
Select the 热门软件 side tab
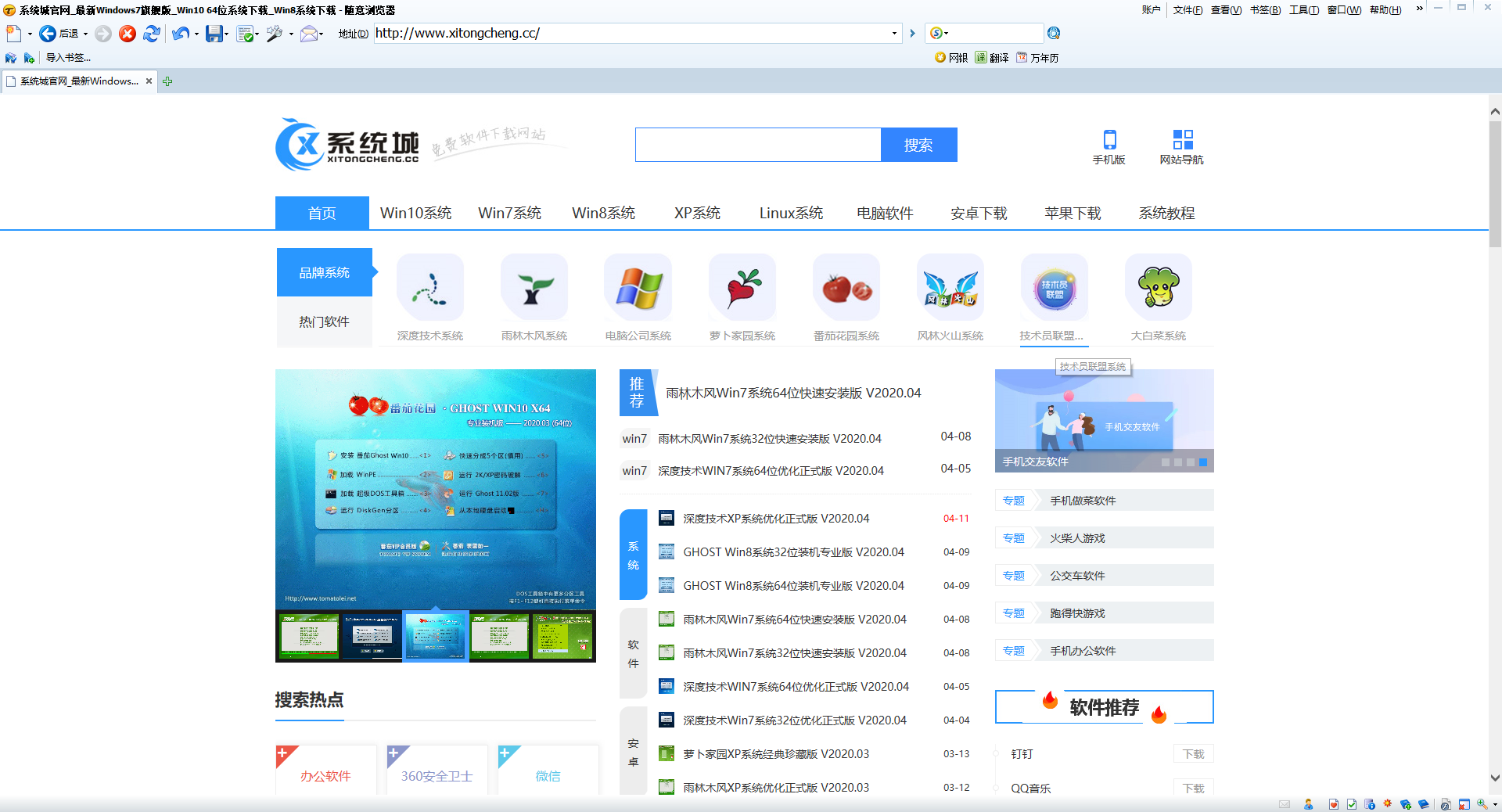pyautogui.click(x=324, y=322)
